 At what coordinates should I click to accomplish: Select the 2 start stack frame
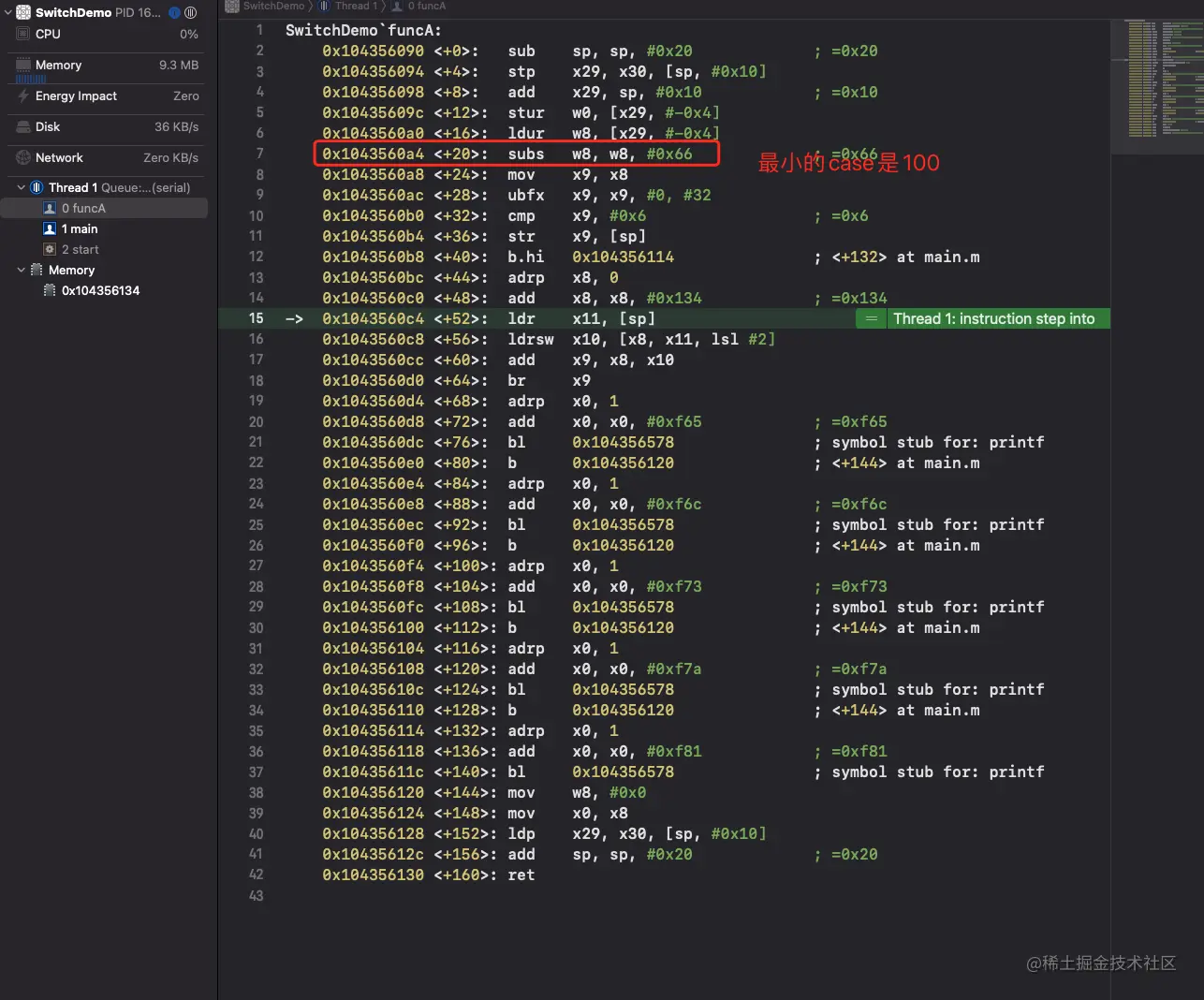pyautogui.click(x=104, y=249)
